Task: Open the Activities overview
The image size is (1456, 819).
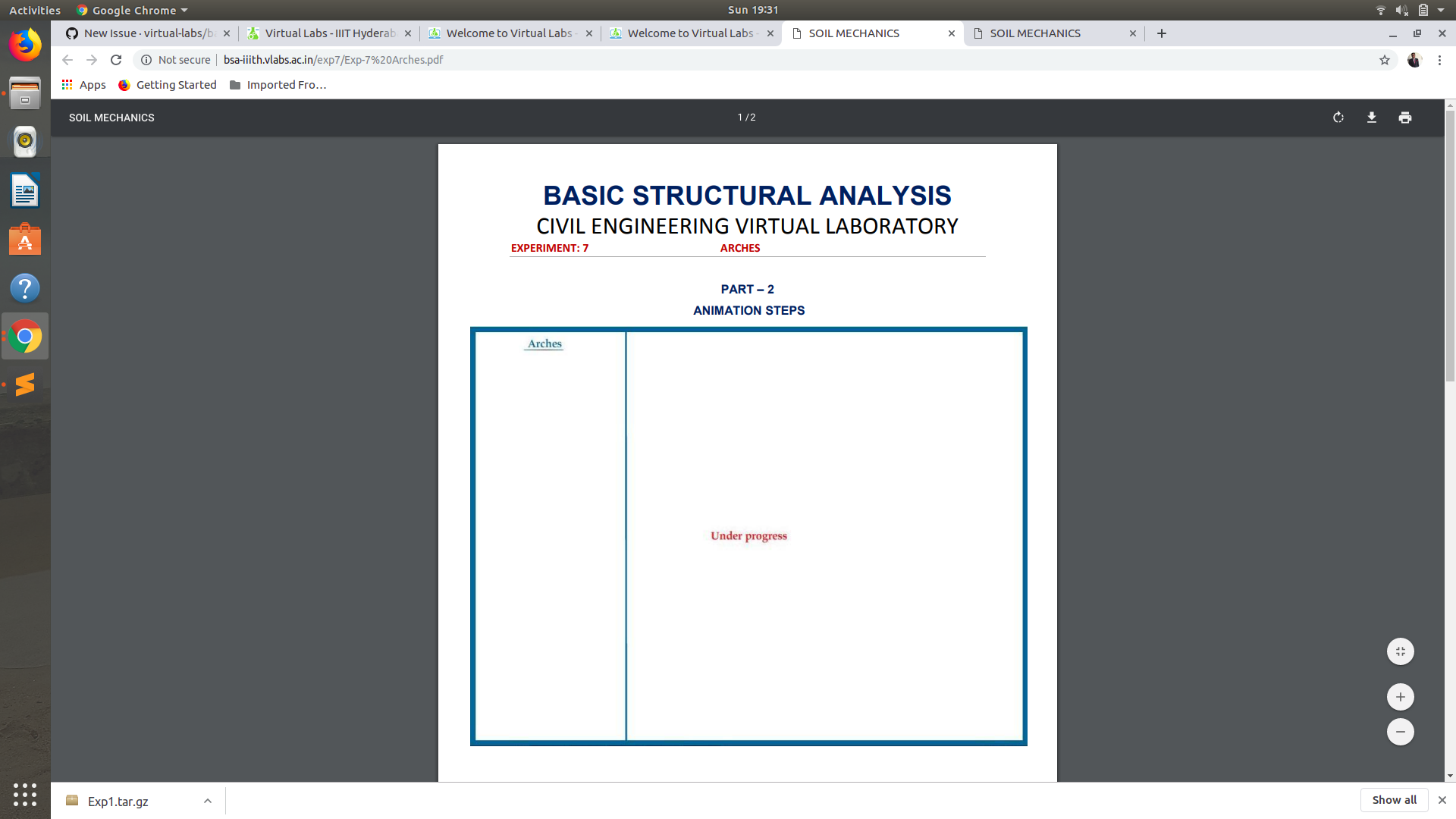Action: (34, 10)
